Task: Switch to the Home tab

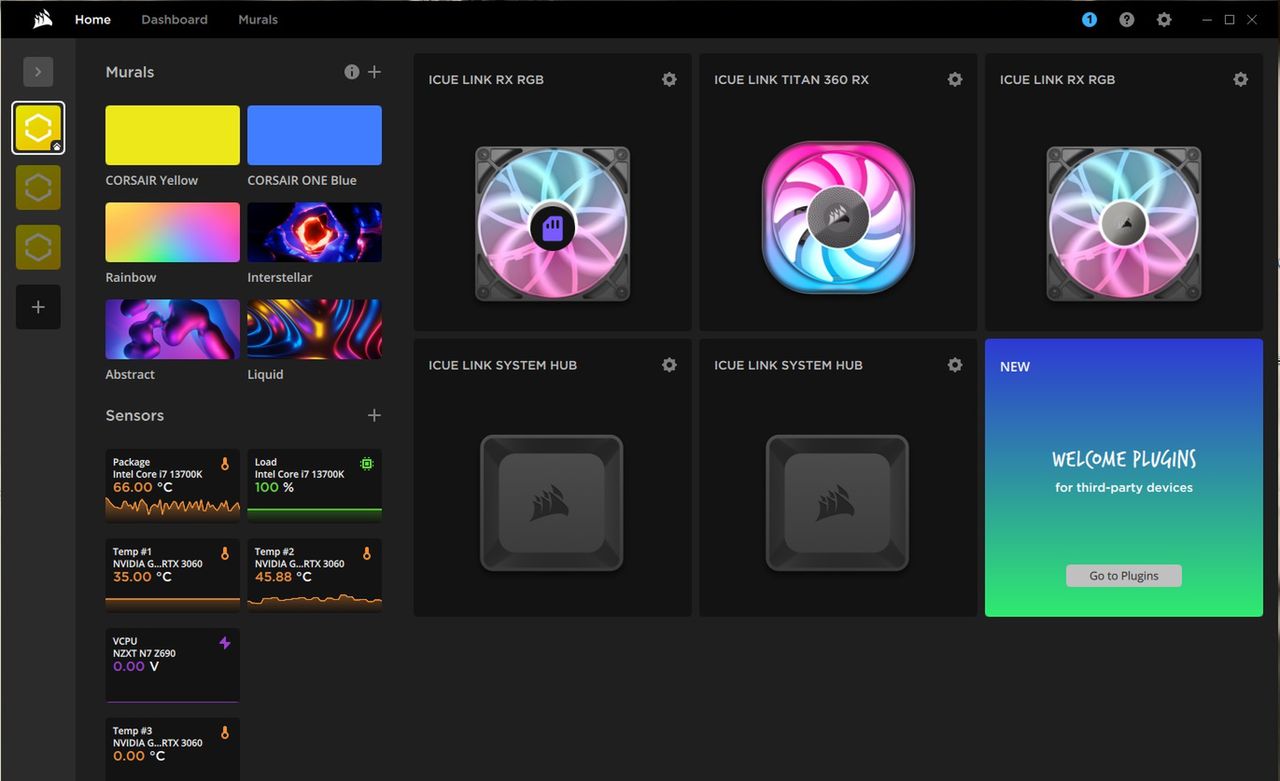Action: coord(93,19)
